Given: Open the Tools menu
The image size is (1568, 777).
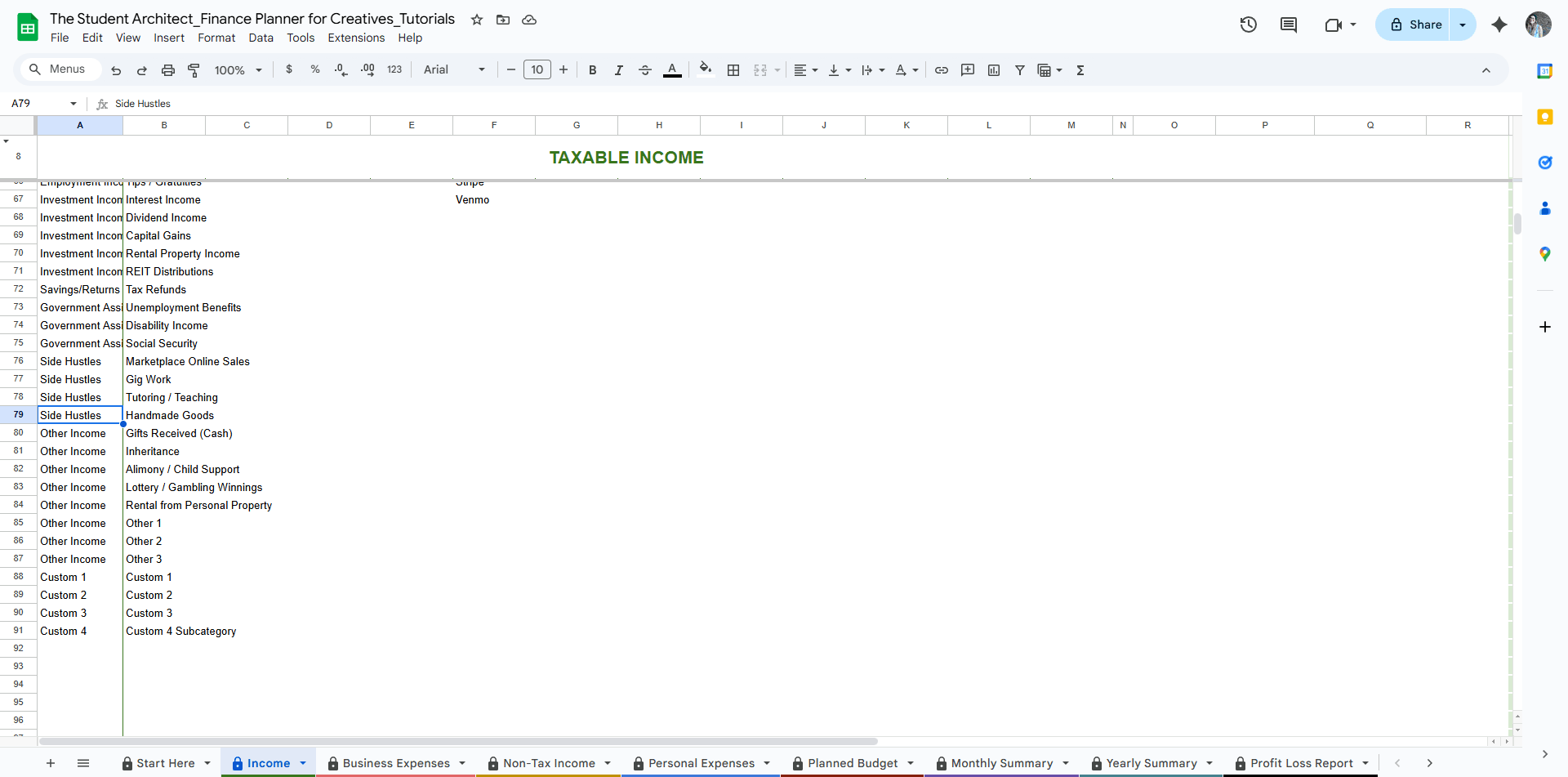Looking at the screenshot, I should point(301,38).
